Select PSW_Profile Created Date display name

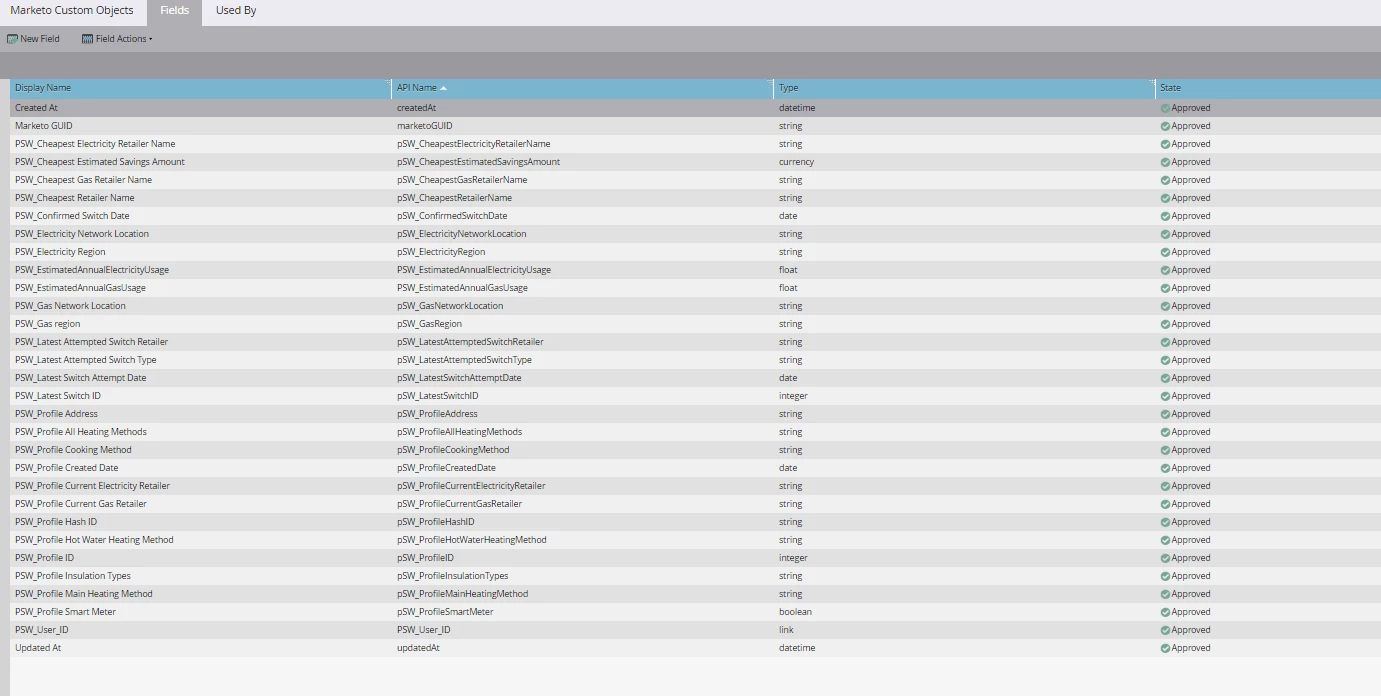(67, 468)
